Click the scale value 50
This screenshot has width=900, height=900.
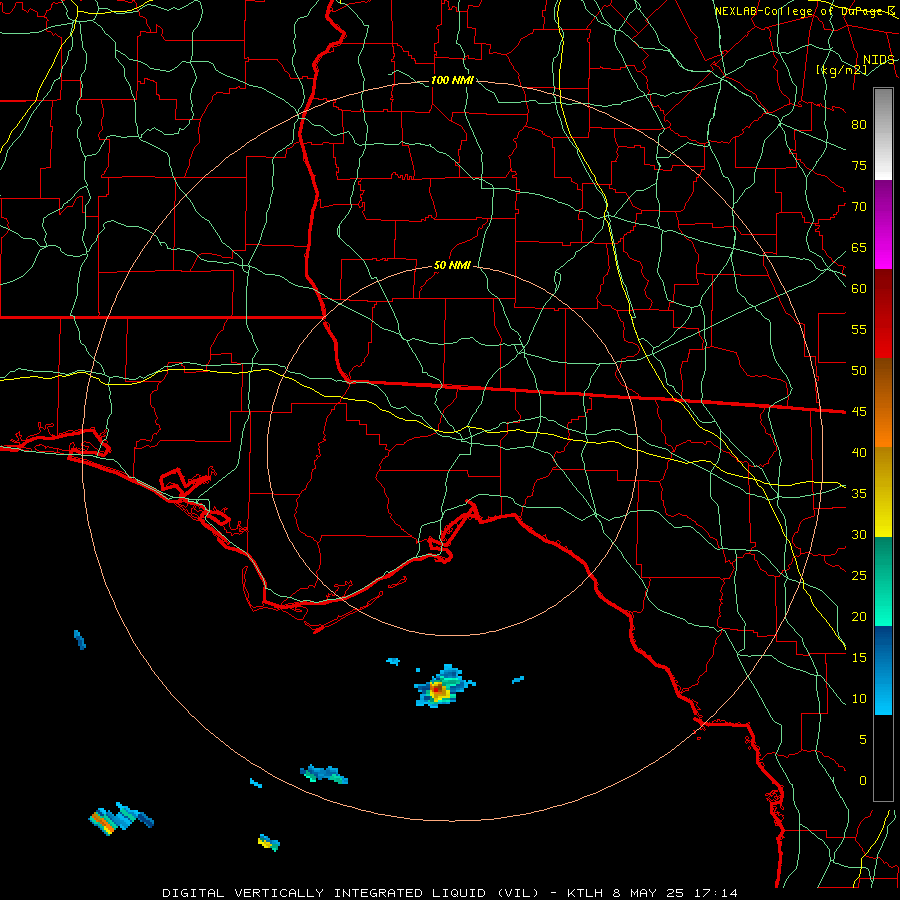coord(859,371)
